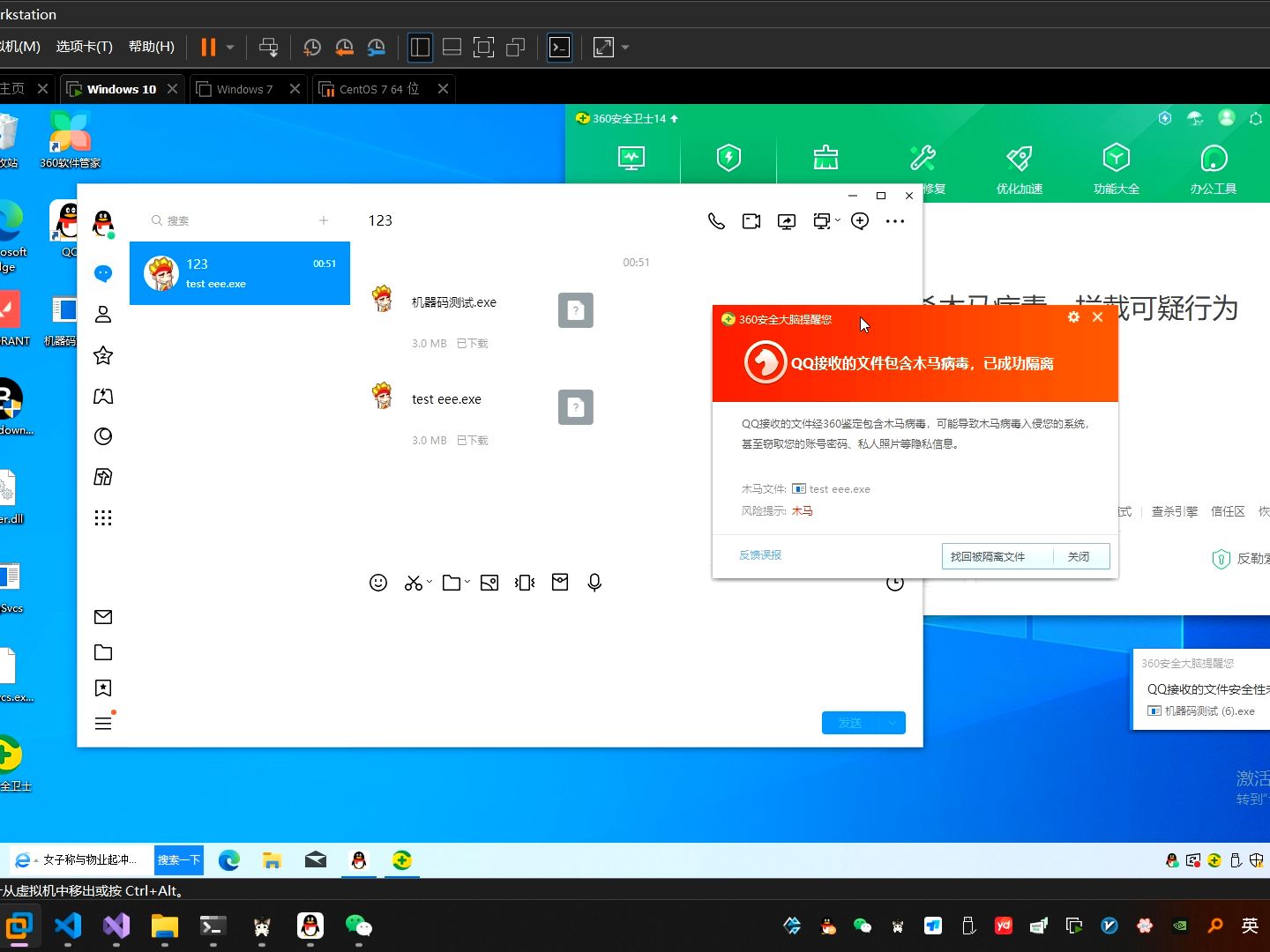Click 信任区 in 360 Security Guard

coord(1228,511)
